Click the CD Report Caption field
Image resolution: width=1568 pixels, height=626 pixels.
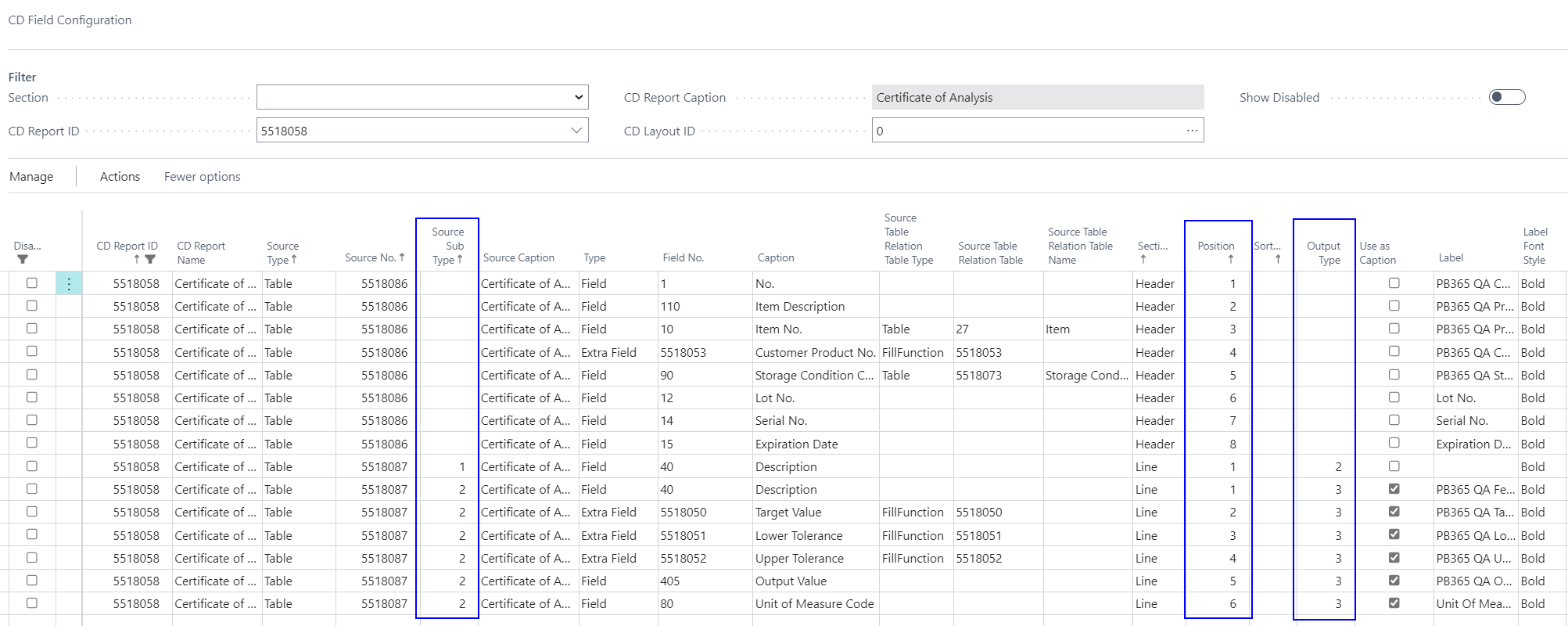point(1038,97)
